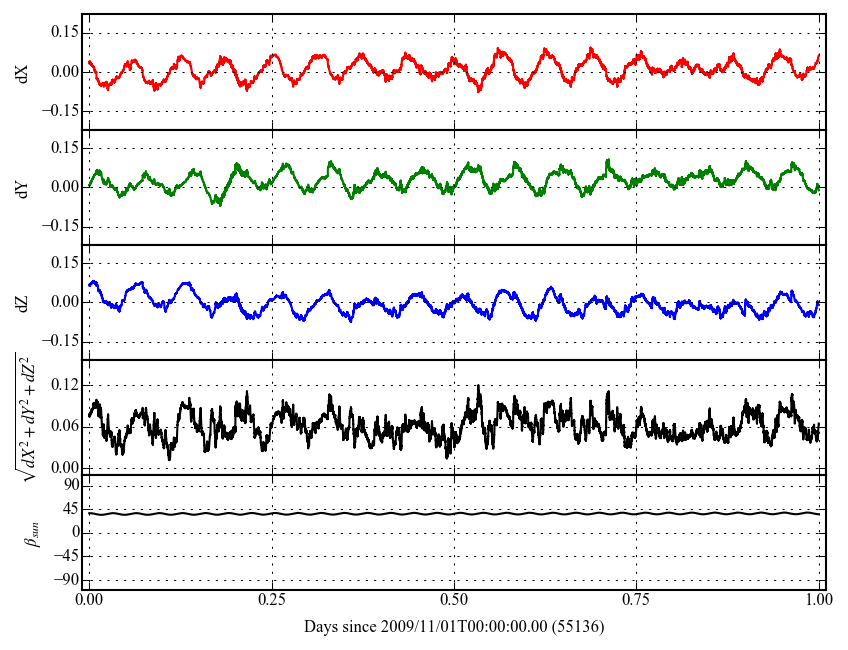Select the blue dZ data curve
This screenshot has height=650, width=848.
[183, 286]
